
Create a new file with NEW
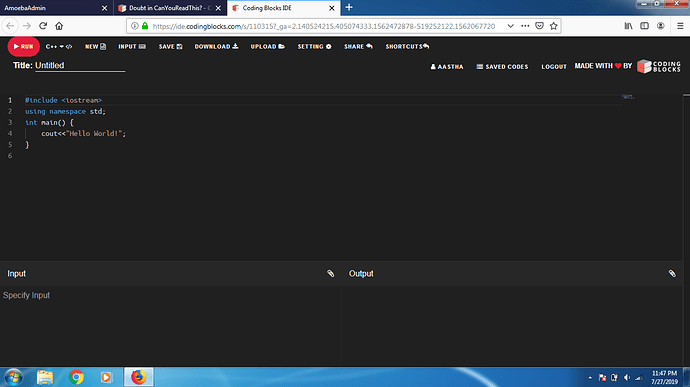click(x=95, y=46)
